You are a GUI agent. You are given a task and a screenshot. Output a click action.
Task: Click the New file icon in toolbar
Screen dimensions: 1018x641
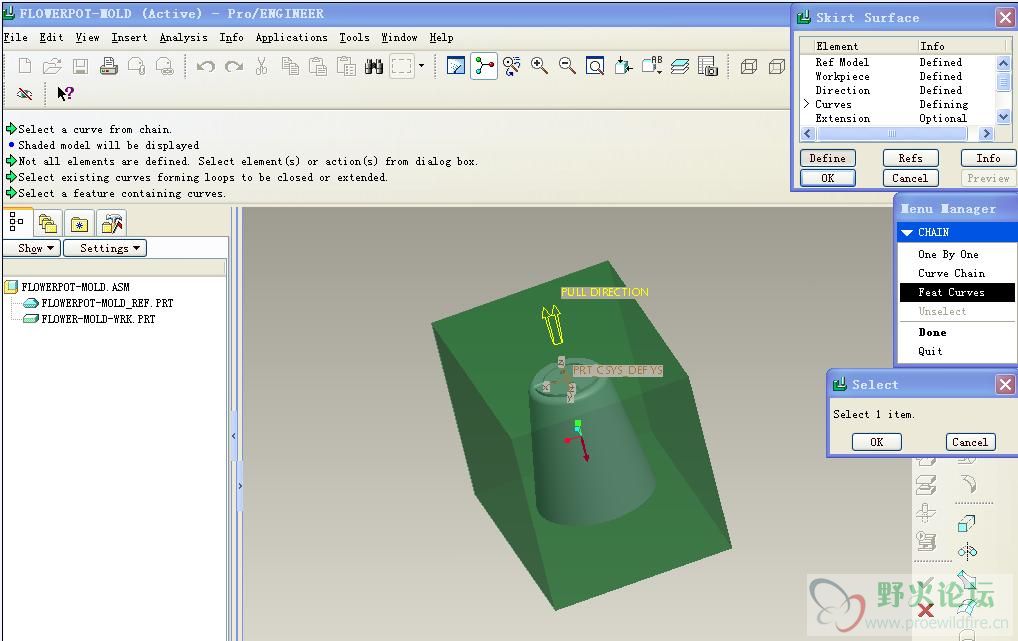click(25, 66)
